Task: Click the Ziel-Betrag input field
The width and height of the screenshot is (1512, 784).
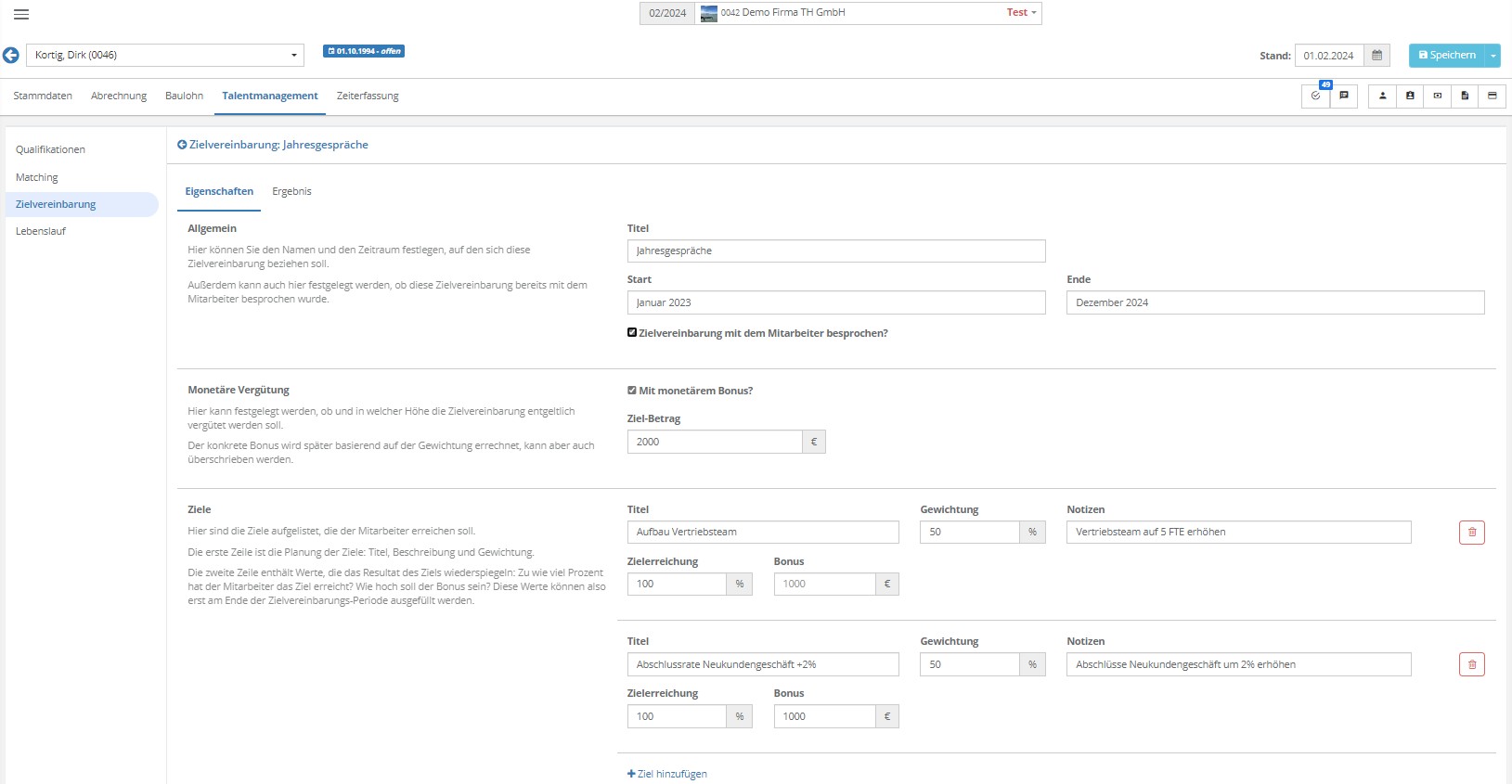Action: 714,442
